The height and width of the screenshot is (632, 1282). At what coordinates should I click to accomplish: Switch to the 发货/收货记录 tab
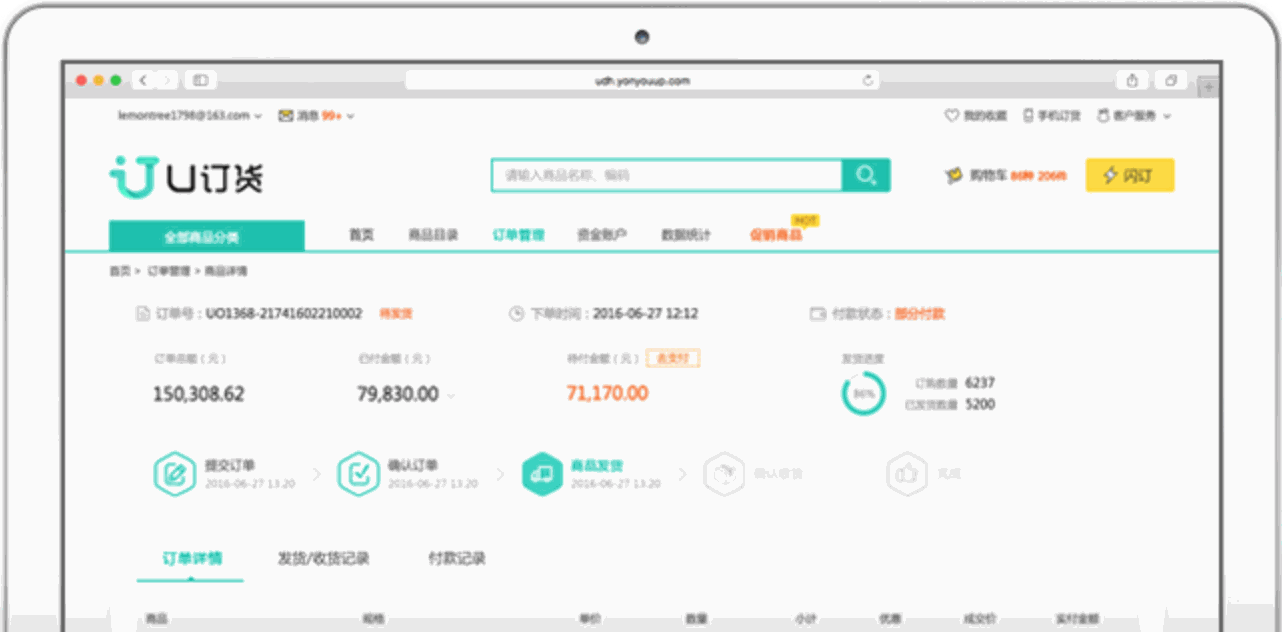(323, 559)
